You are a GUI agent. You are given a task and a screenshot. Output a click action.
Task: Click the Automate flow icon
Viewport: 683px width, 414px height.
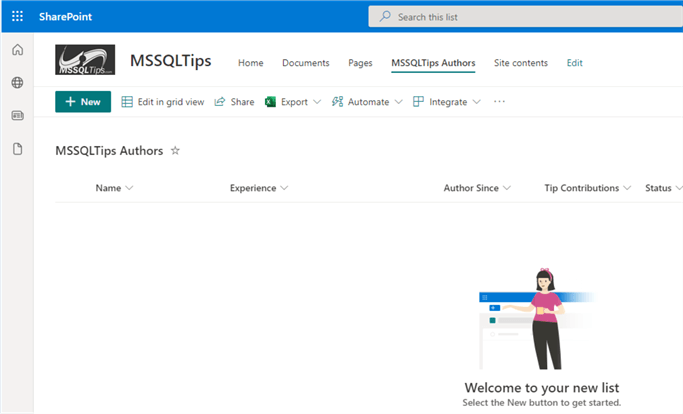(x=337, y=102)
